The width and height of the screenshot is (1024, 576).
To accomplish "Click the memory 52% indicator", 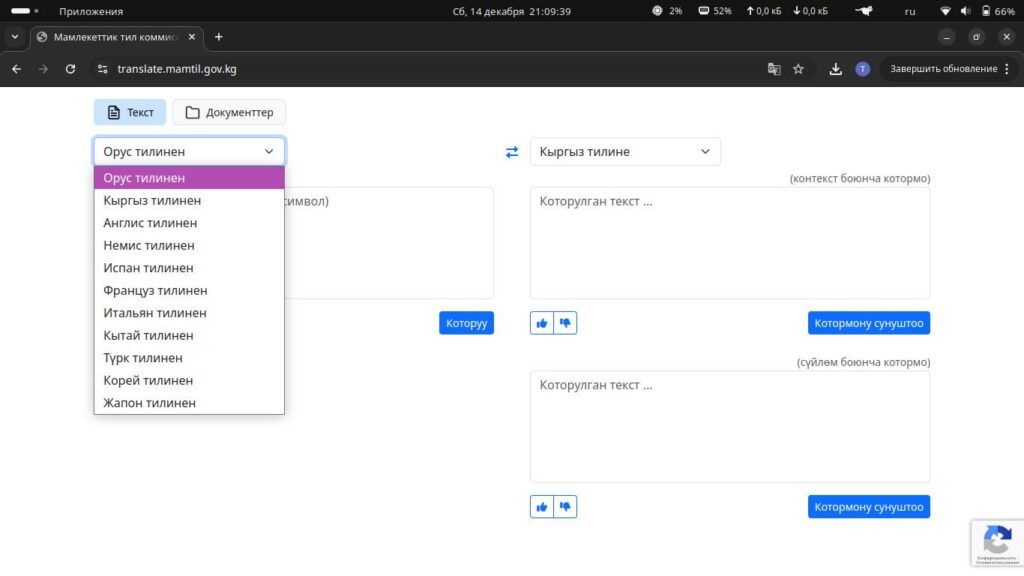I will click(x=714, y=11).
